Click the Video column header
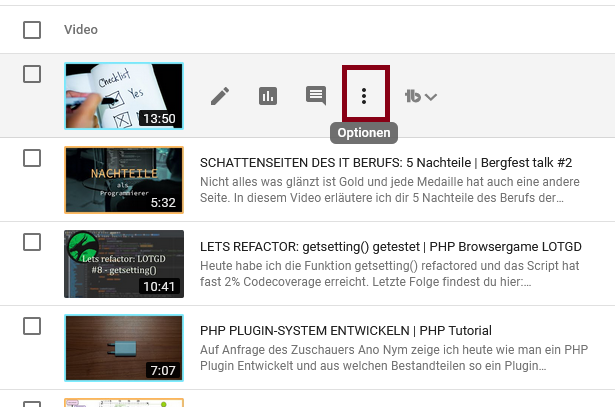This screenshot has width=615, height=407. [81, 30]
